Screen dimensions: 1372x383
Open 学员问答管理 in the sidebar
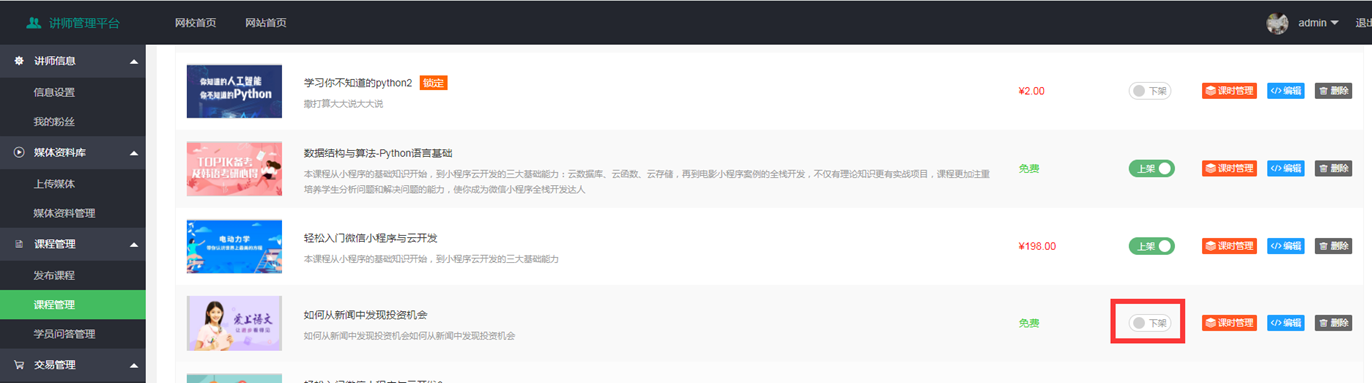coord(65,334)
